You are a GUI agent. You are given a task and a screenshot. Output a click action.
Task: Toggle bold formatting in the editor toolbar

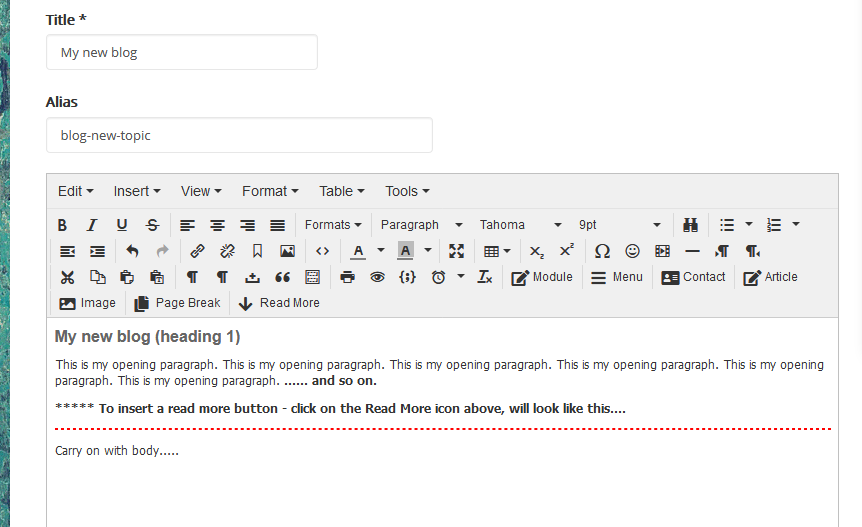62,225
